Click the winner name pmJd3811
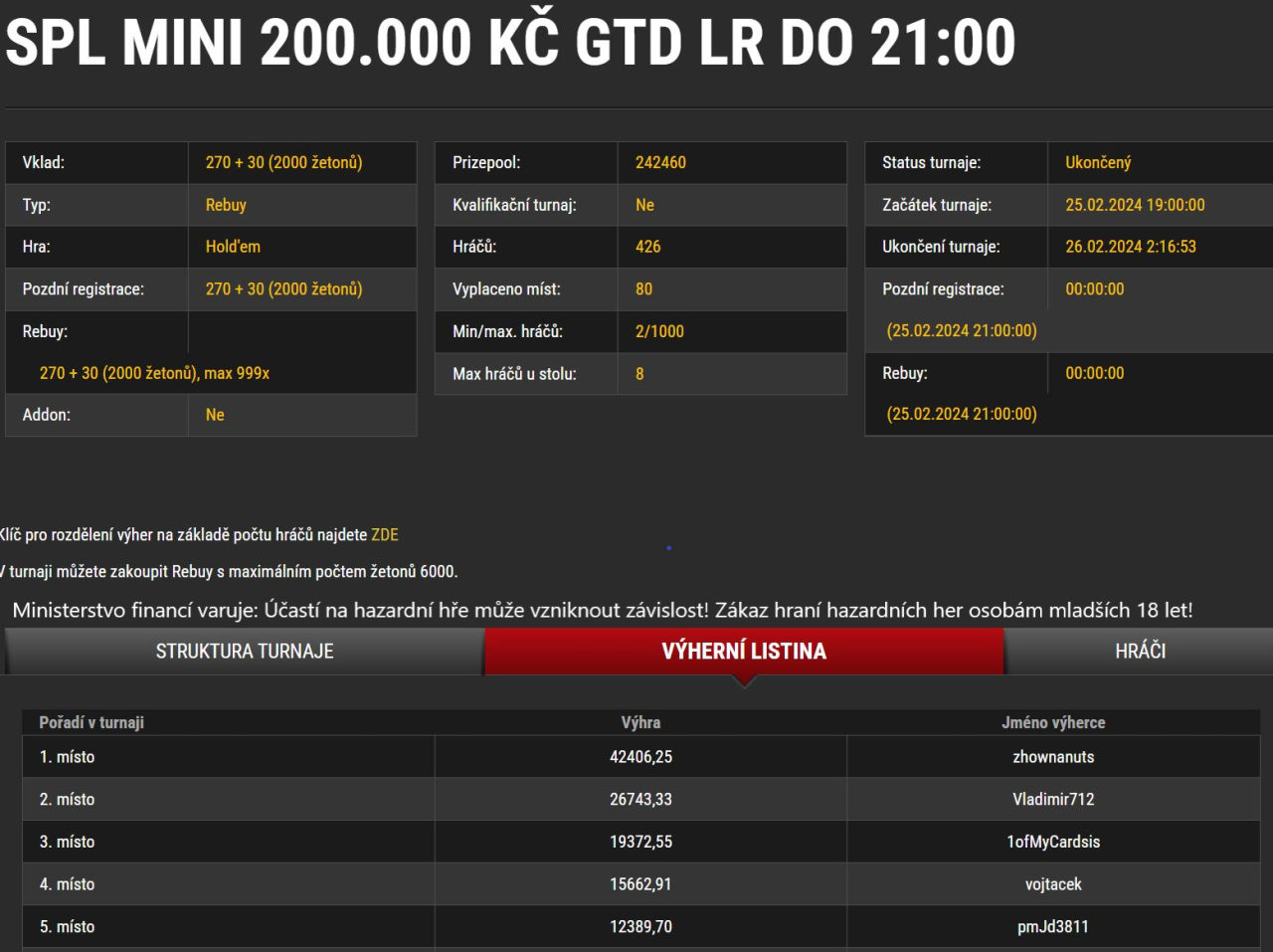The height and width of the screenshot is (952, 1273). point(1053,927)
